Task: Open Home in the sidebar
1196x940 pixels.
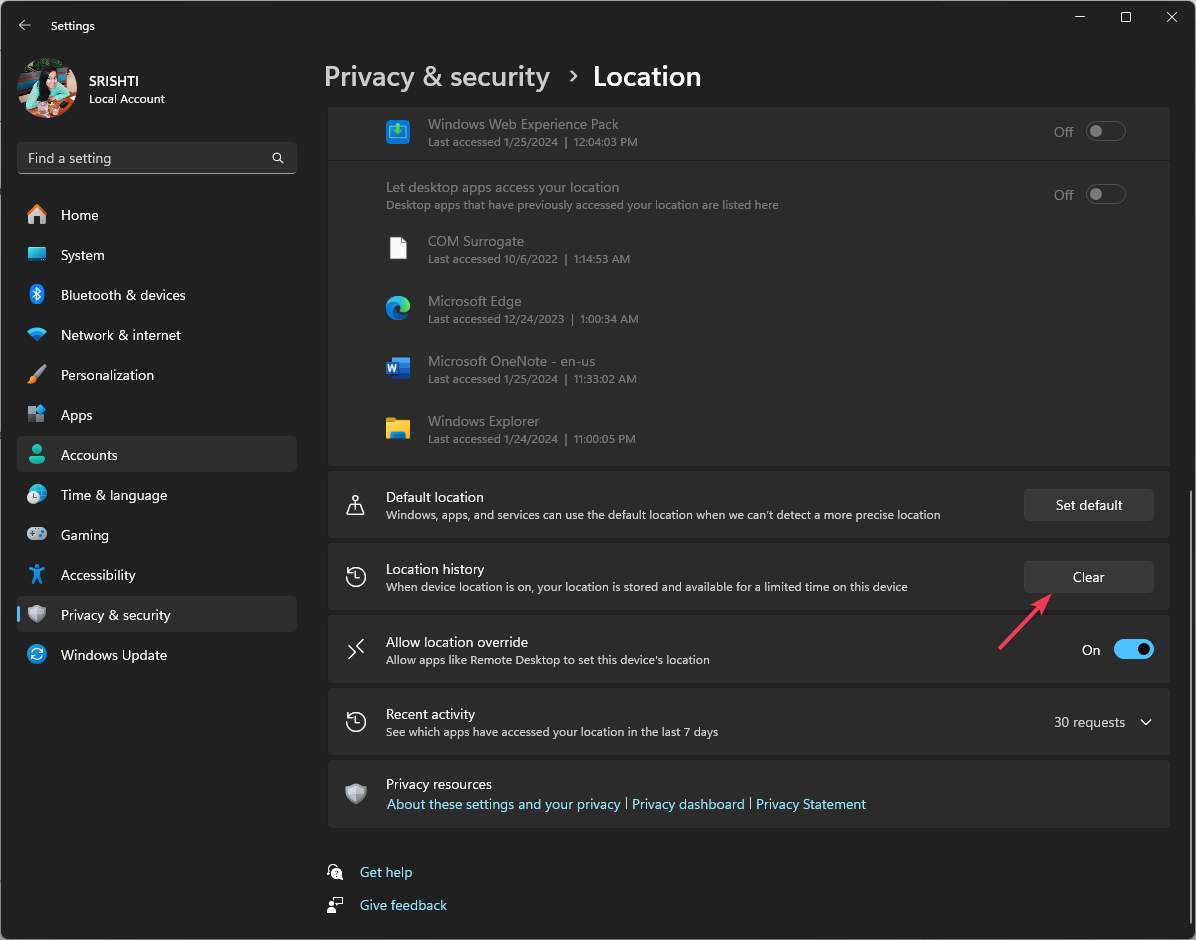Action: (156, 215)
